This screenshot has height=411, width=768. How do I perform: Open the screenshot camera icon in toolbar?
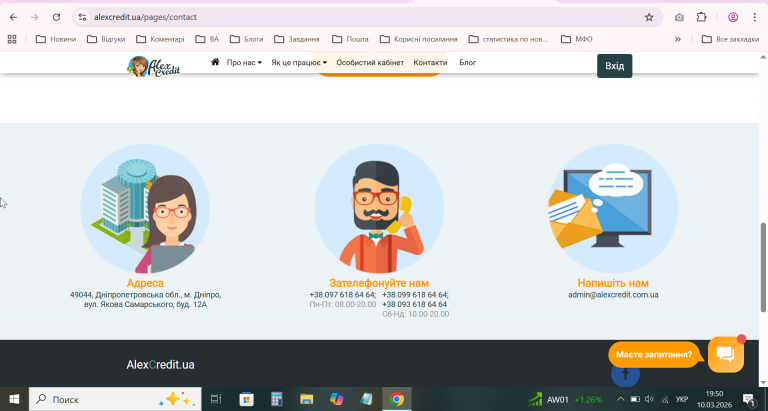click(x=679, y=17)
